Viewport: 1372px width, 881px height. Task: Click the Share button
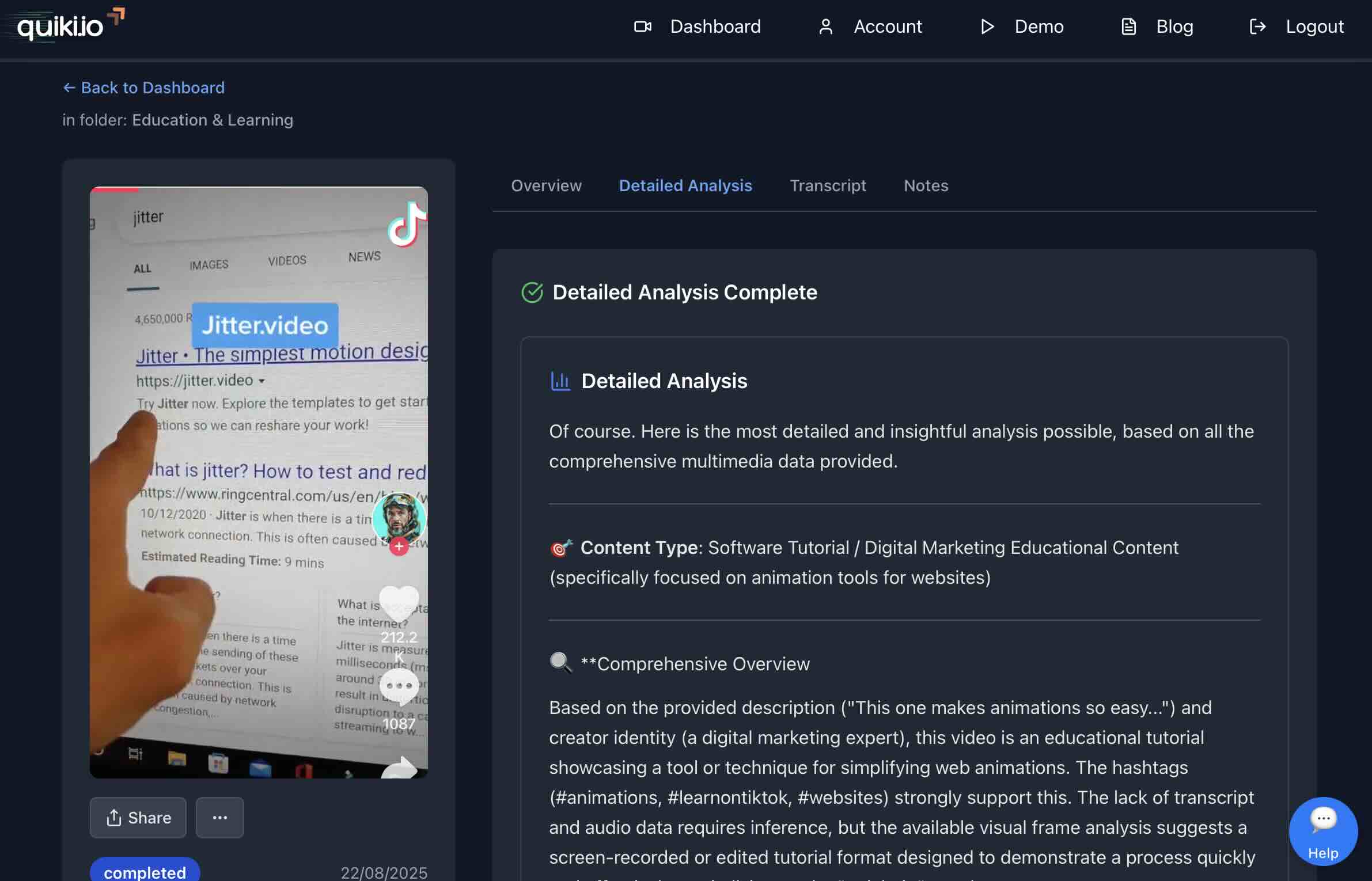pyautogui.click(x=138, y=818)
